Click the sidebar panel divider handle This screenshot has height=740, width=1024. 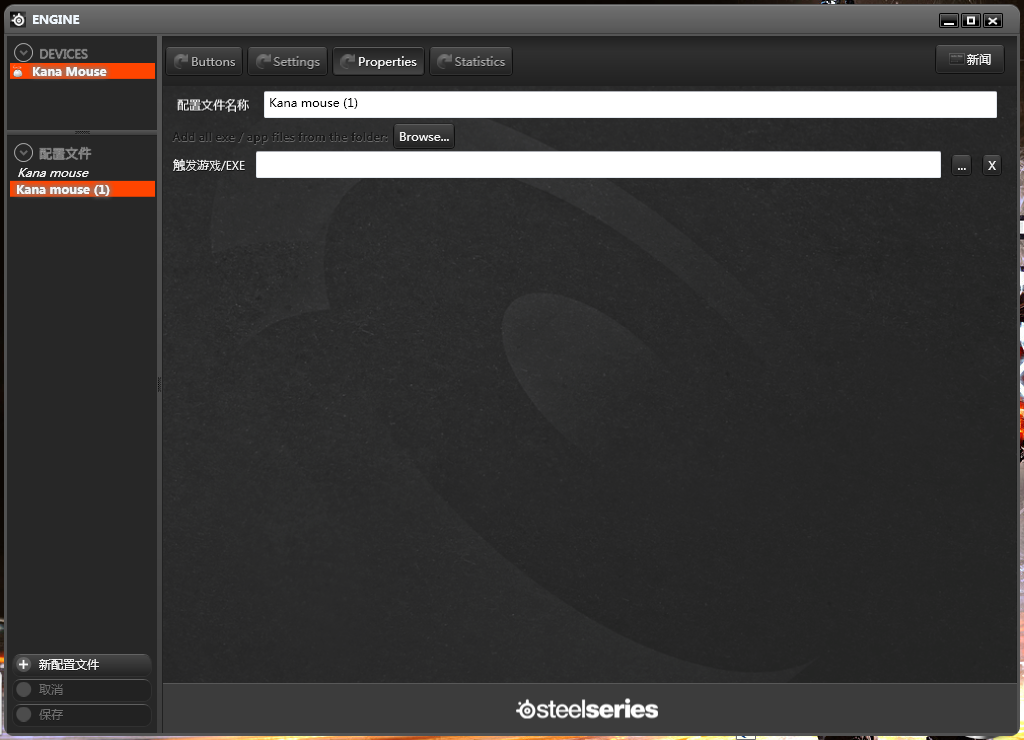coord(82,132)
